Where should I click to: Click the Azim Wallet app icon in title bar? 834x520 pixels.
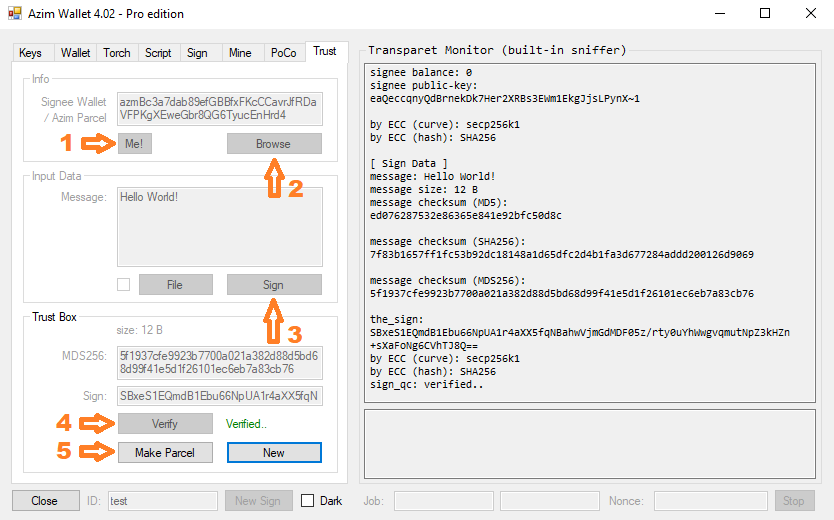(x=15, y=13)
